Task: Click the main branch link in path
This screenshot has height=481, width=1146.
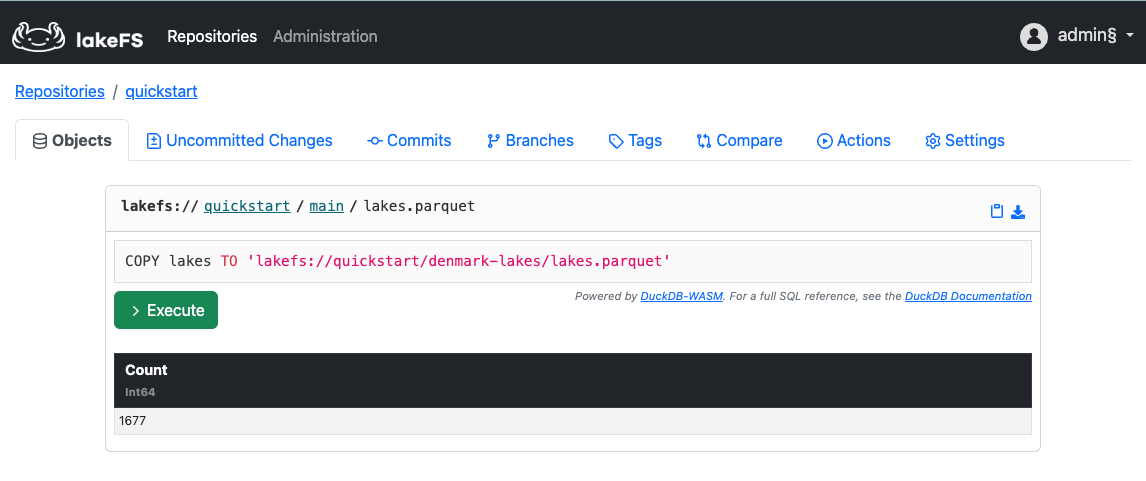Action: pyautogui.click(x=326, y=207)
